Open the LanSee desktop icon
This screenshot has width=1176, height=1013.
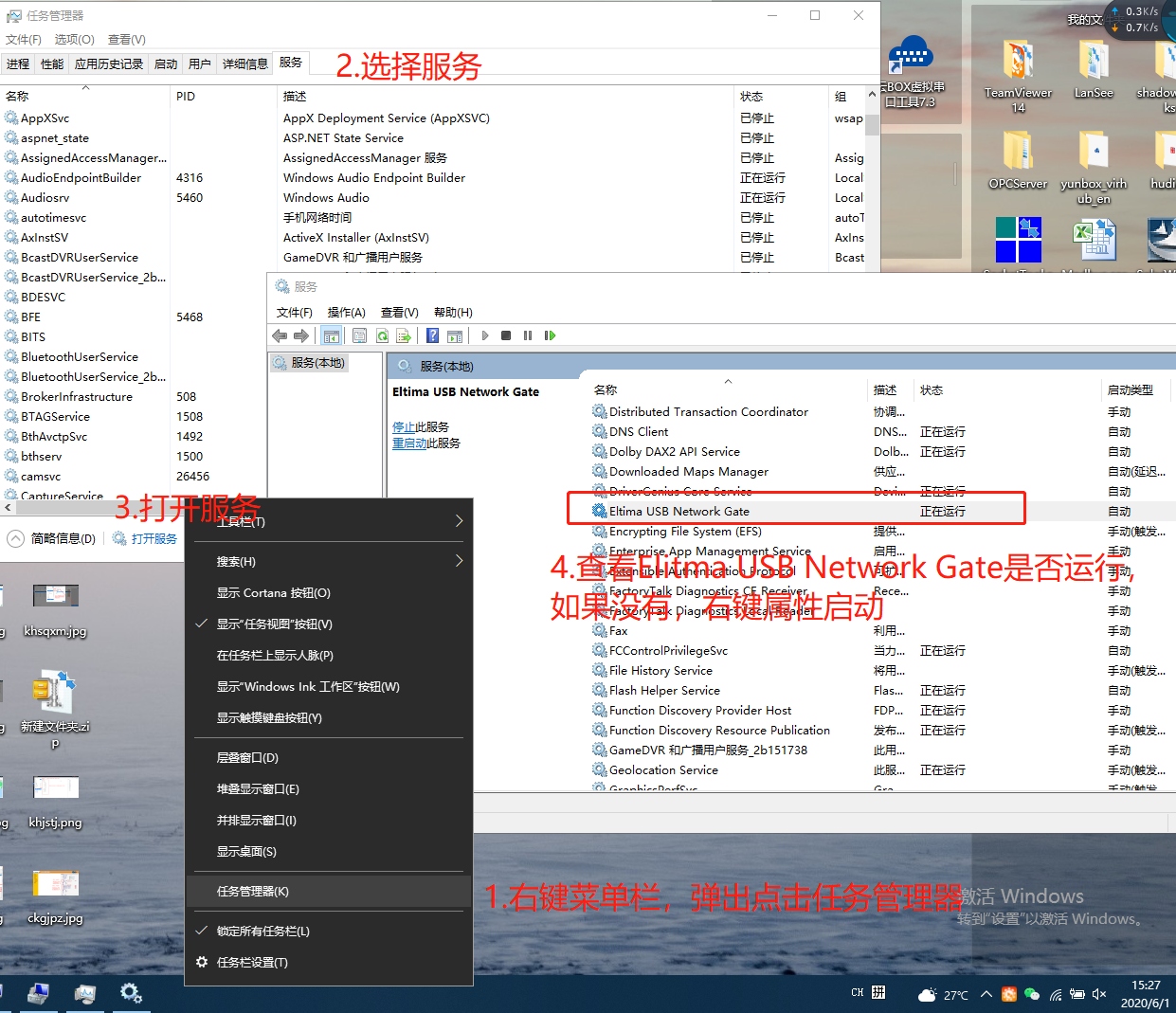click(1094, 70)
